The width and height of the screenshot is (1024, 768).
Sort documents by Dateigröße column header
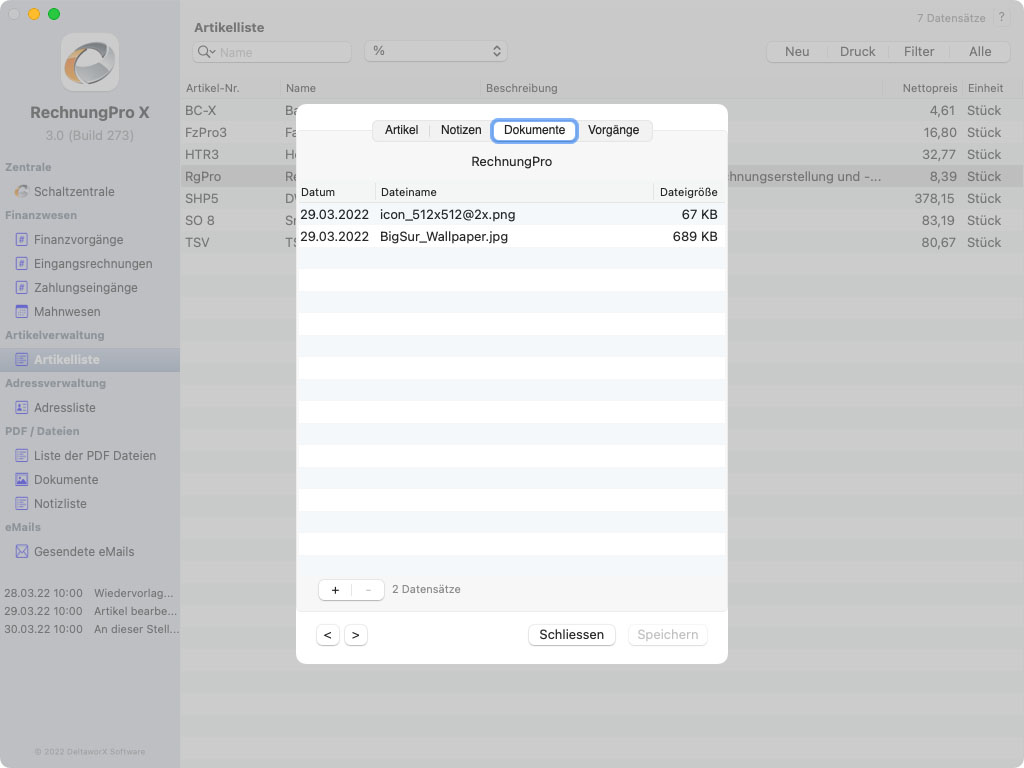point(687,192)
